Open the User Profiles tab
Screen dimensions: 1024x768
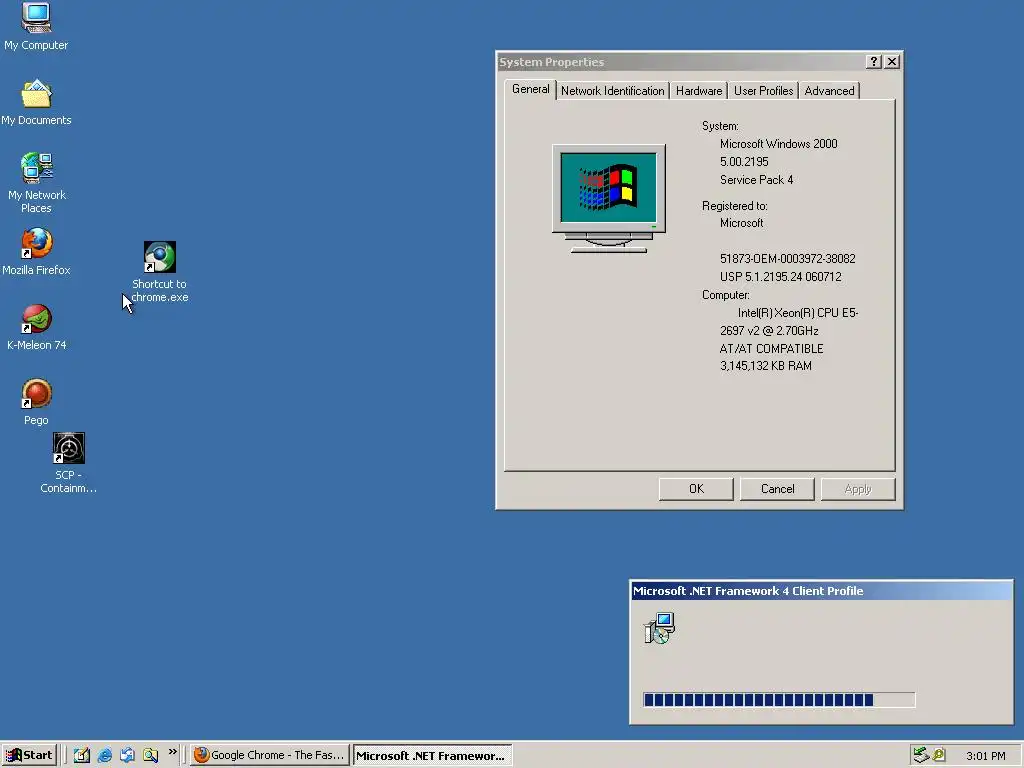(x=763, y=91)
